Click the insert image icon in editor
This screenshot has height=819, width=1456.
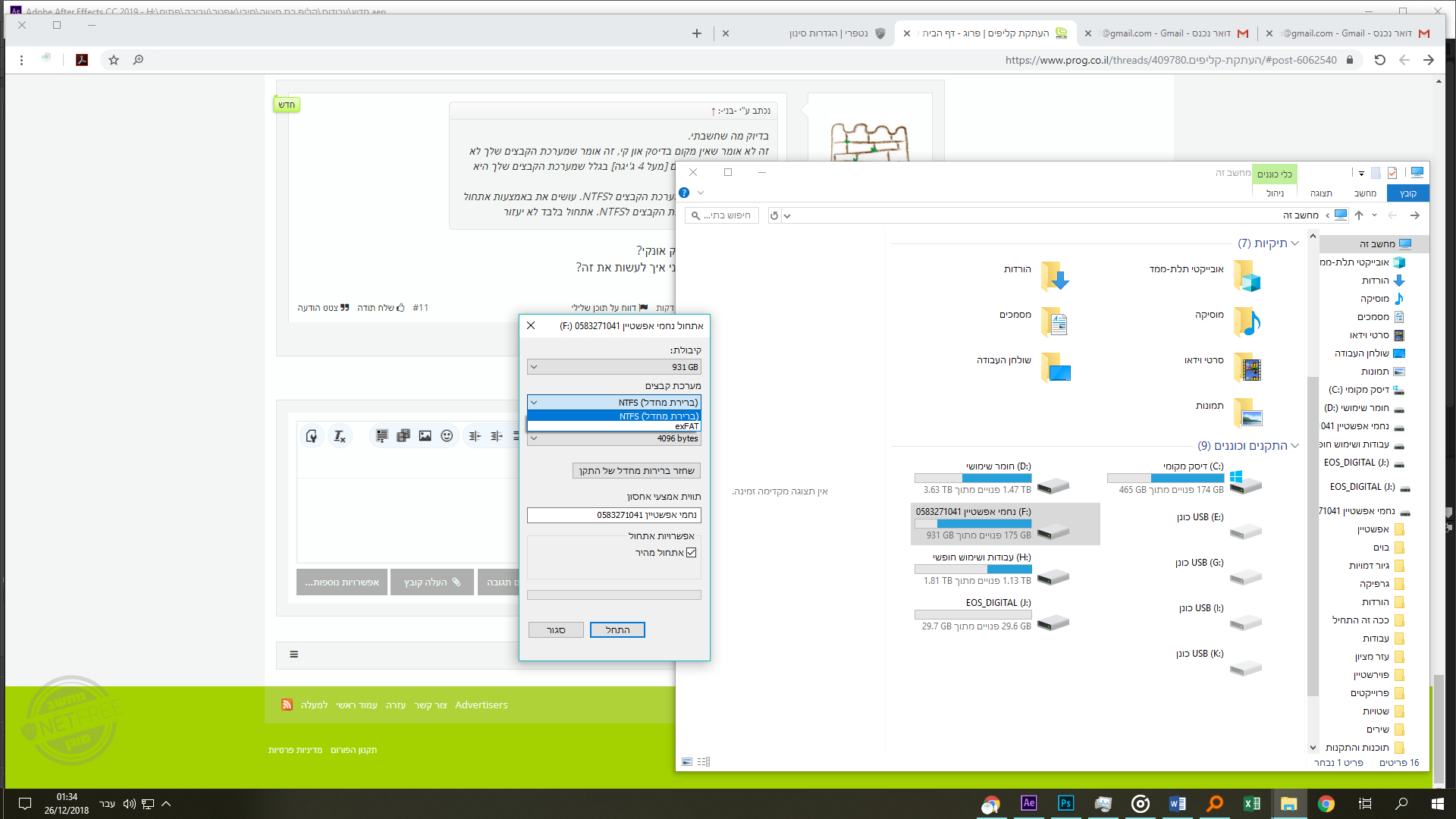coord(425,436)
